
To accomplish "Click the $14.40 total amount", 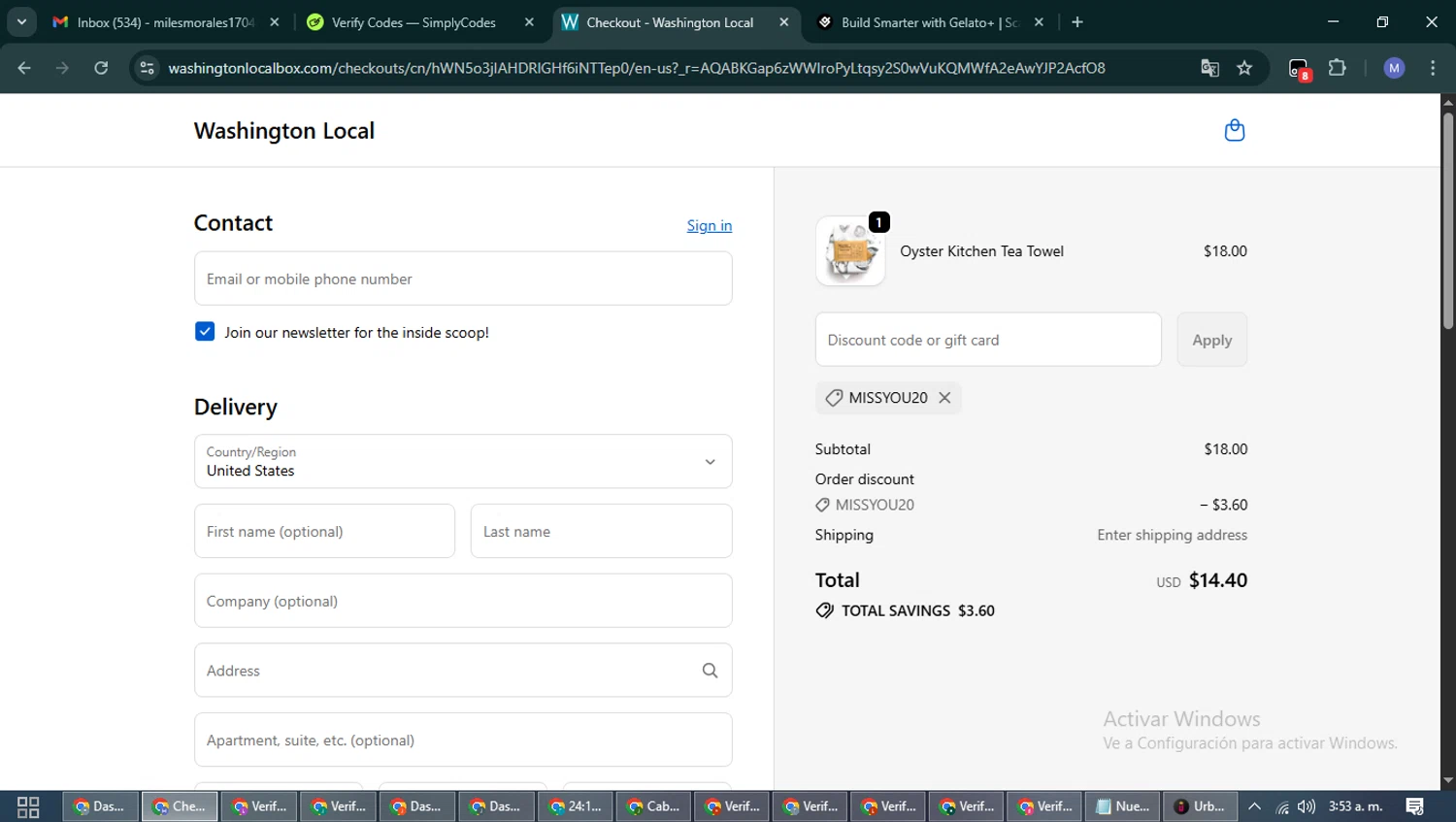I will (1218, 580).
